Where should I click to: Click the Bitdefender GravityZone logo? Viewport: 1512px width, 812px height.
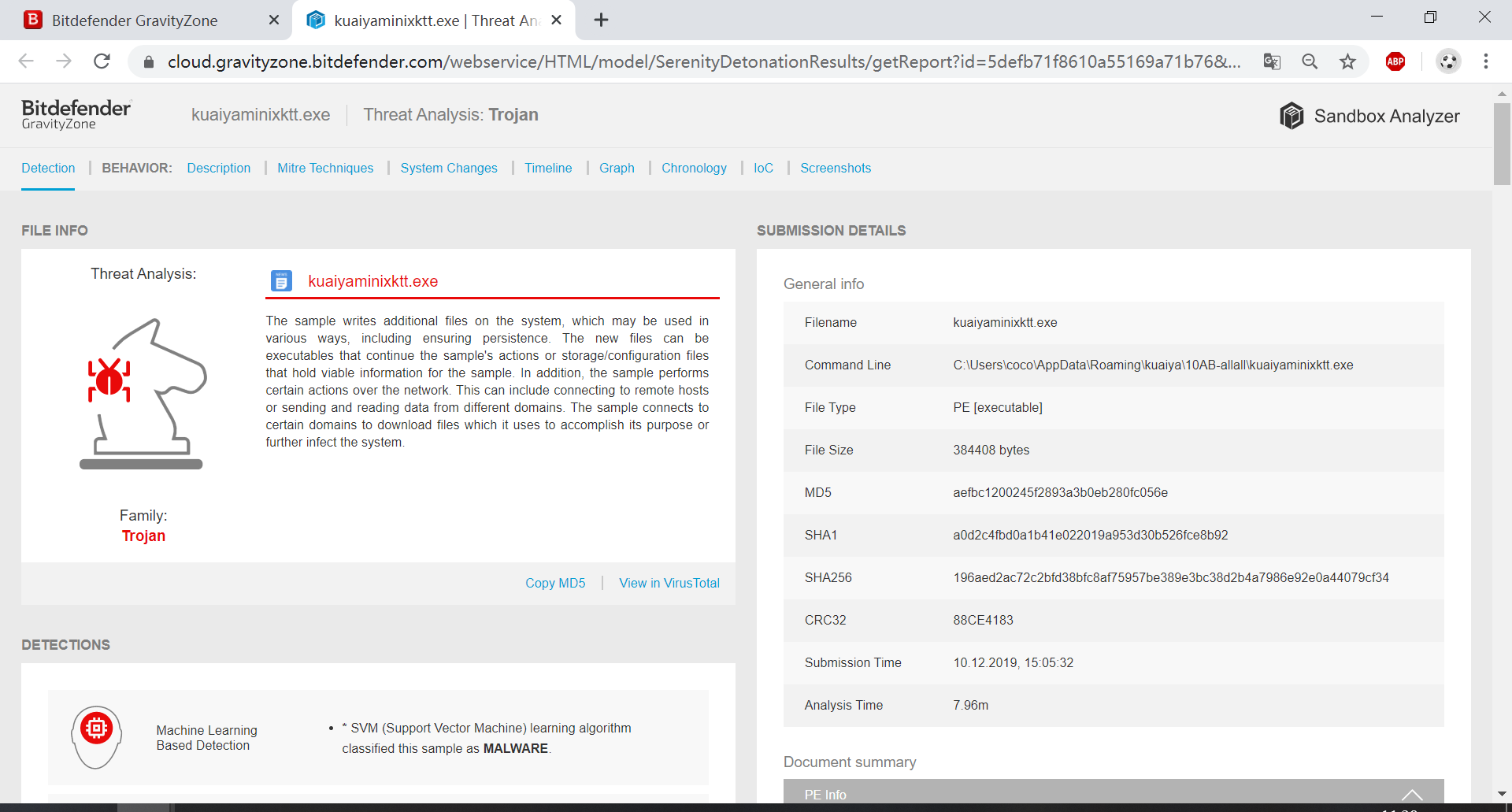tap(76, 115)
